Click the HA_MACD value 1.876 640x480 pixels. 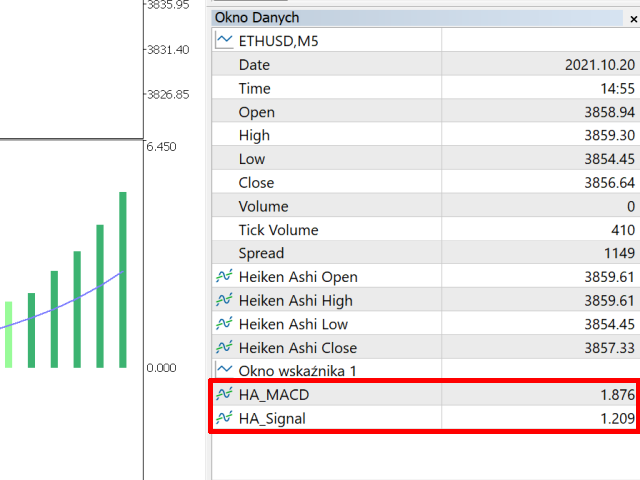coord(617,395)
